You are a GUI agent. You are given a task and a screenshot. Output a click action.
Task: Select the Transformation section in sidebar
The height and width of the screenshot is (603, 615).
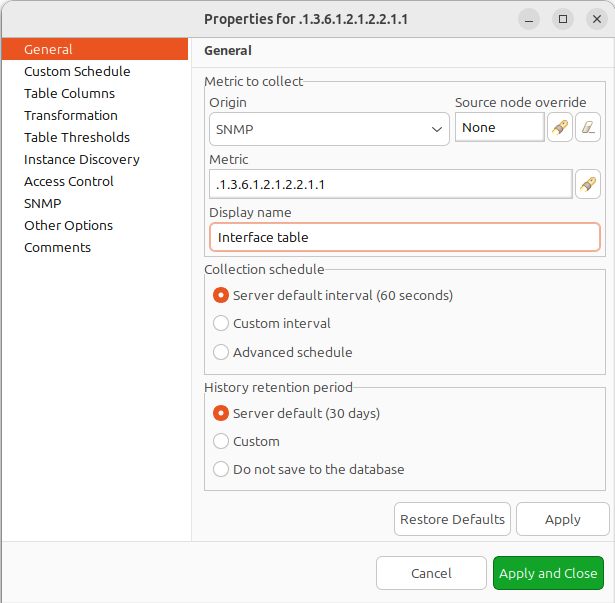click(x=70, y=116)
